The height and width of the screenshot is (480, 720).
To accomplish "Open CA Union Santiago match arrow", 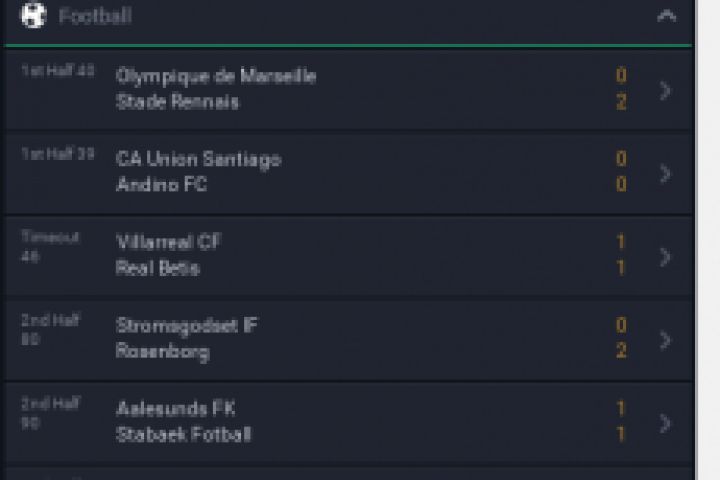I will [666, 173].
